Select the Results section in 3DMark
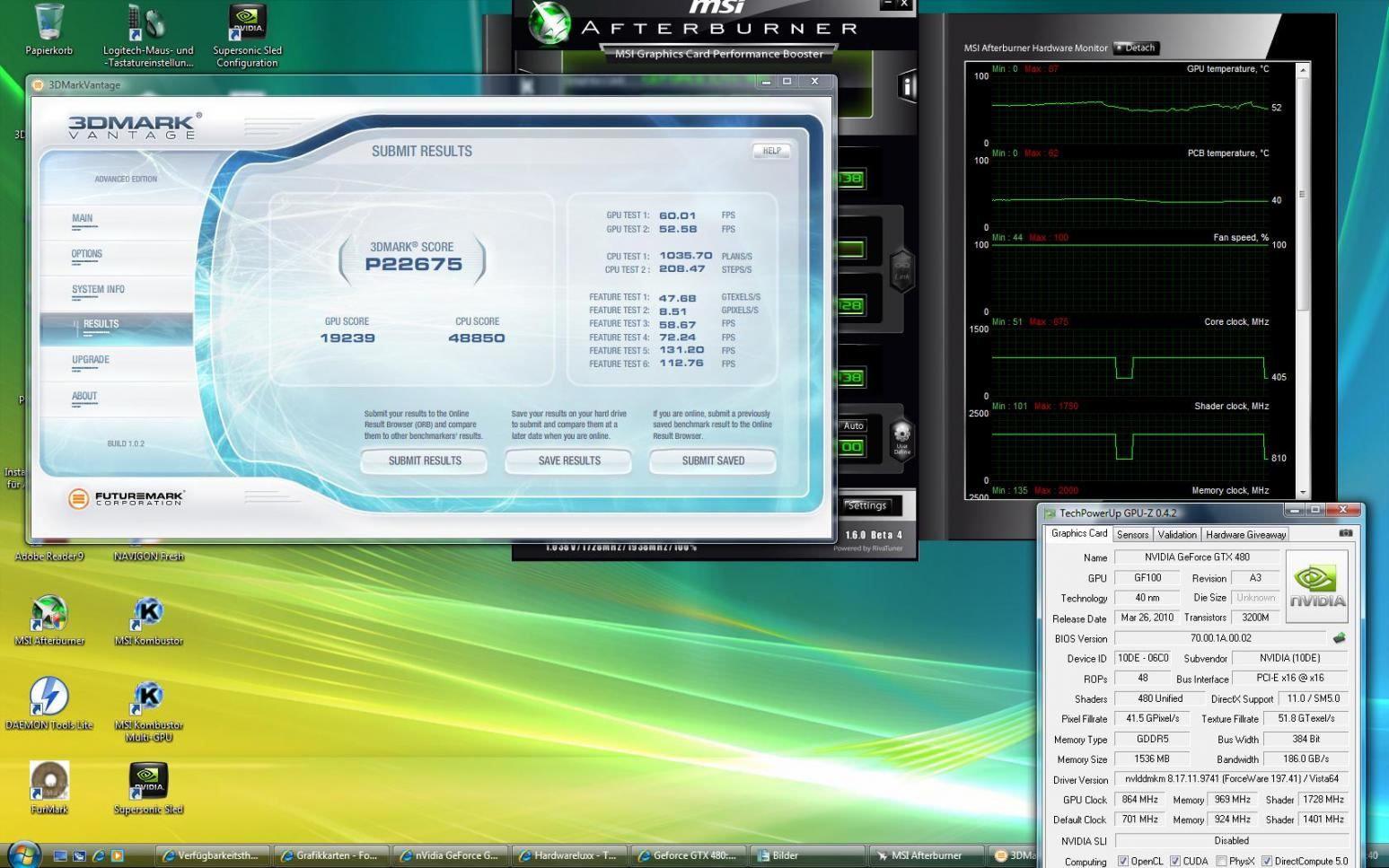This screenshot has width=1389, height=868. click(x=117, y=329)
